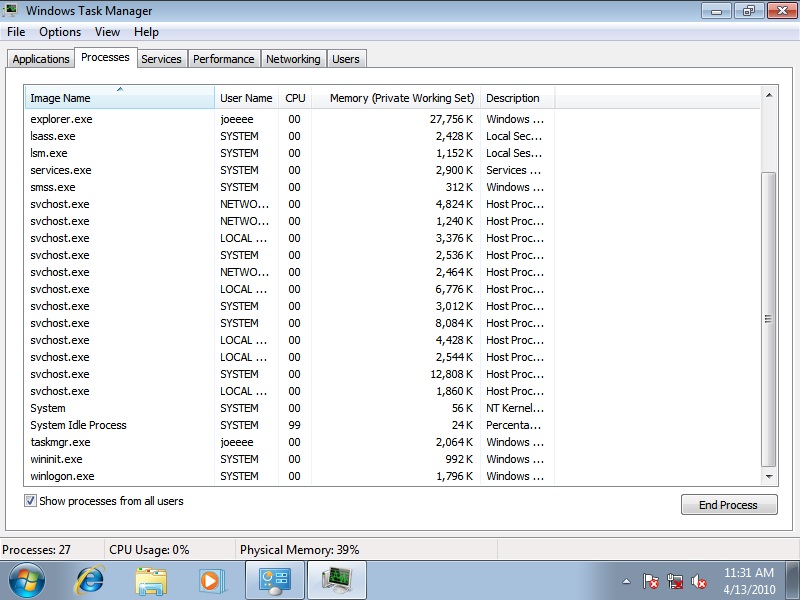
Task: Launch Internet Explorer from the taskbar
Action: [90, 580]
